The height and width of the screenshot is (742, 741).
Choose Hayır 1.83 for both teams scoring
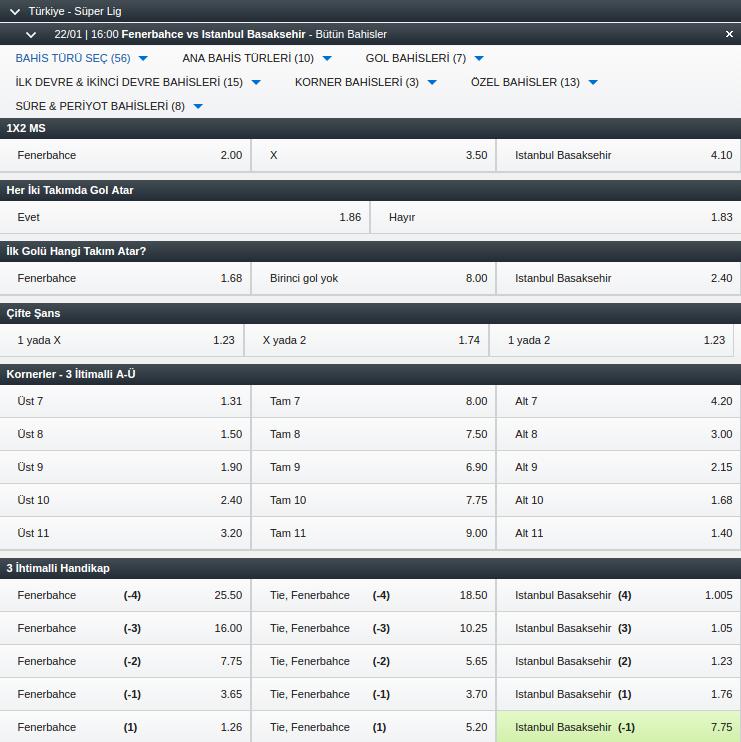pyautogui.click(x=556, y=217)
